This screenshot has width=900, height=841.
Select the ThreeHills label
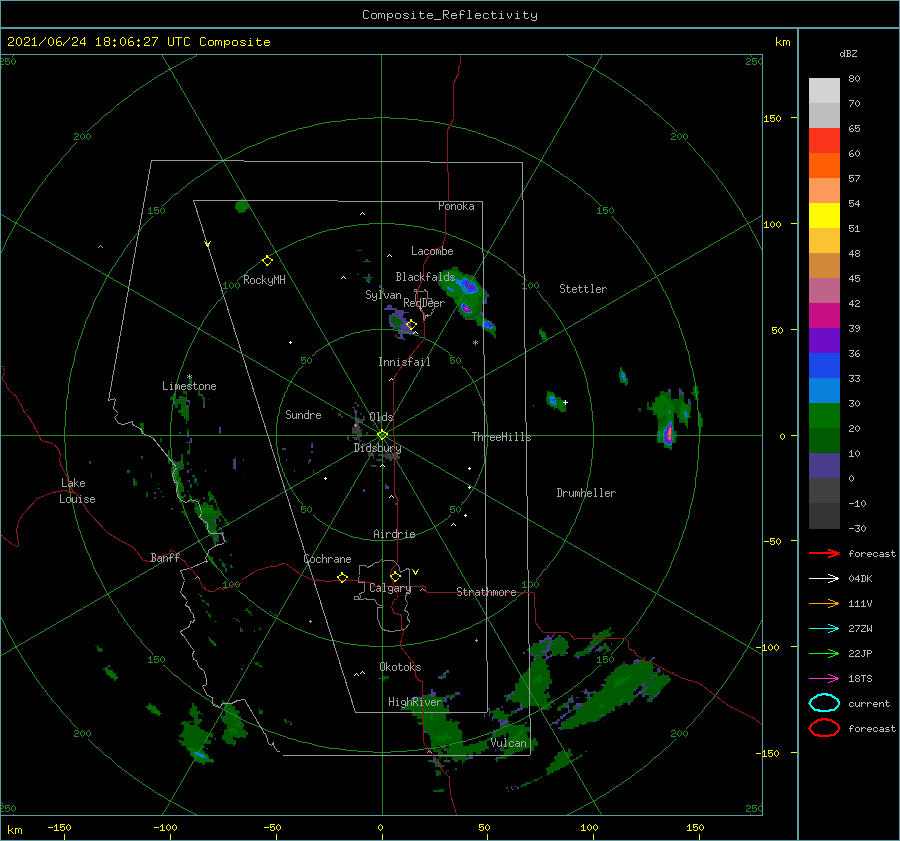coord(502,437)
